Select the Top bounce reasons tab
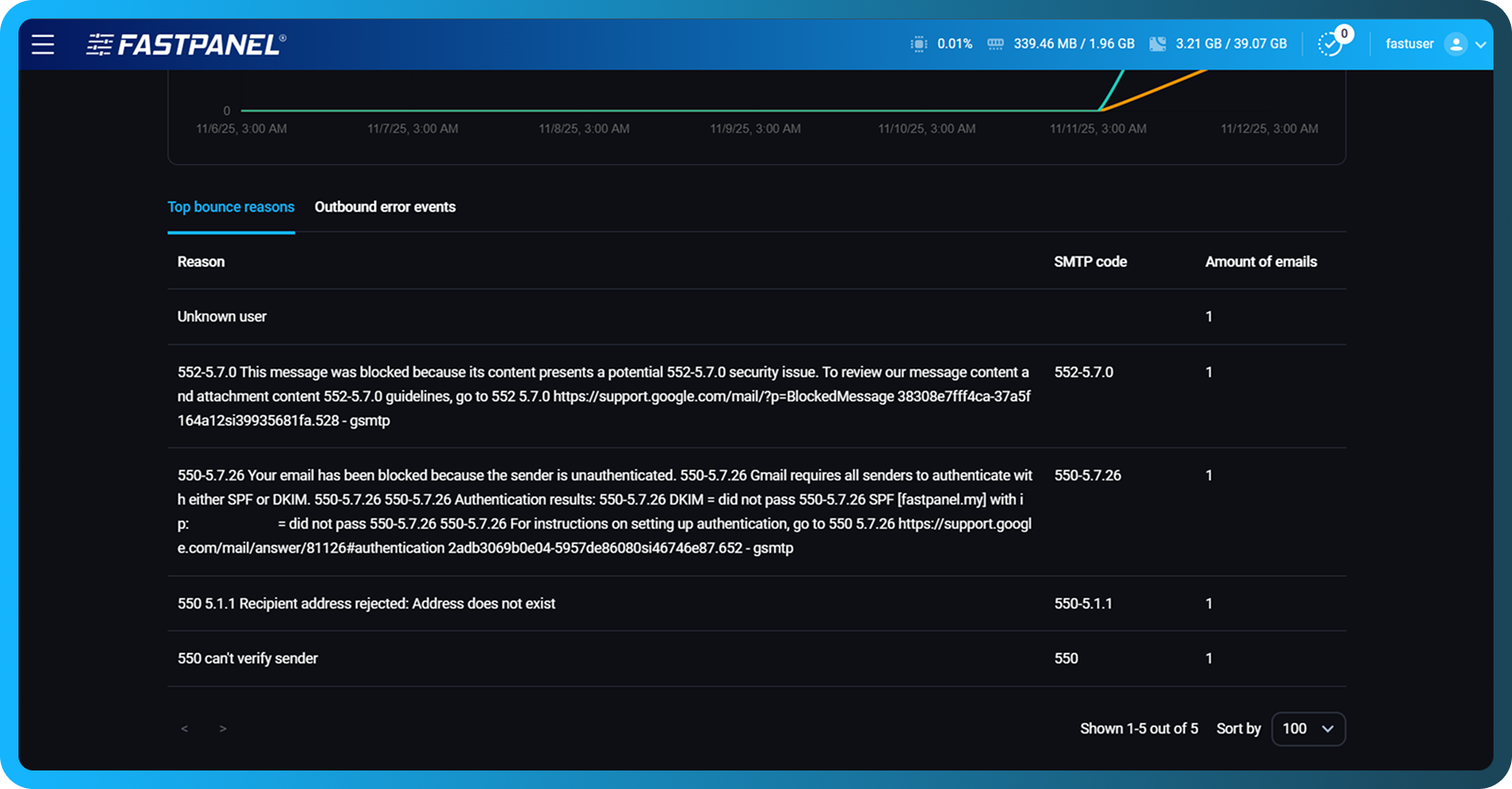The height and width of the screenshot is (789, 1512). pos(231,207)
